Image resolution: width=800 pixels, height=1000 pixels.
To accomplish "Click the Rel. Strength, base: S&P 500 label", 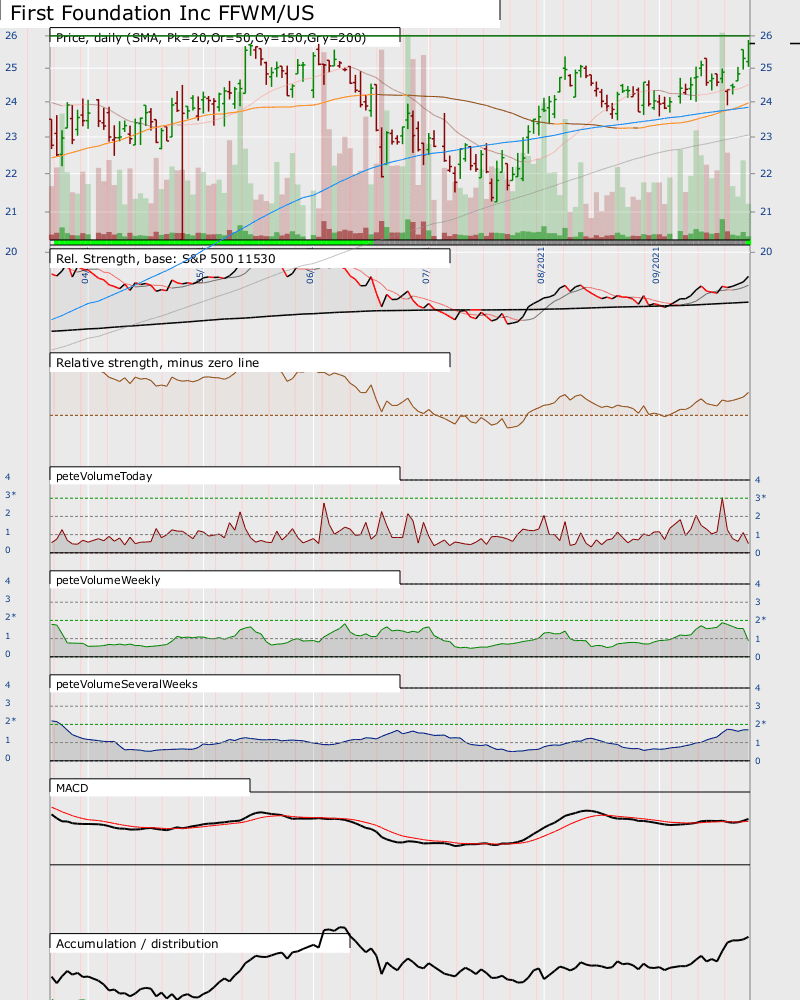I will 166,259.
